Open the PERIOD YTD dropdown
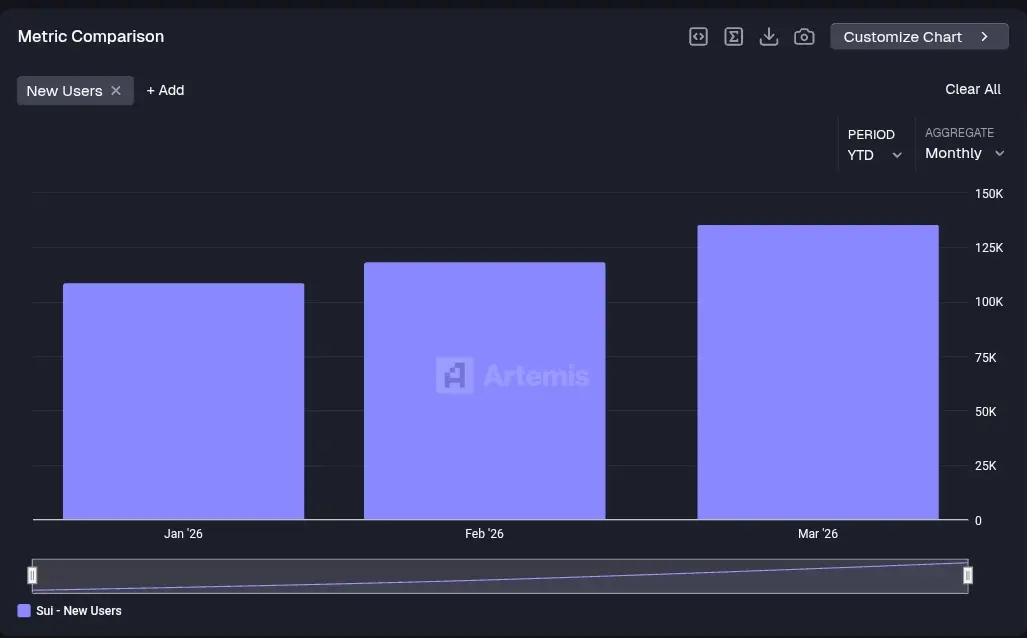 875,145
